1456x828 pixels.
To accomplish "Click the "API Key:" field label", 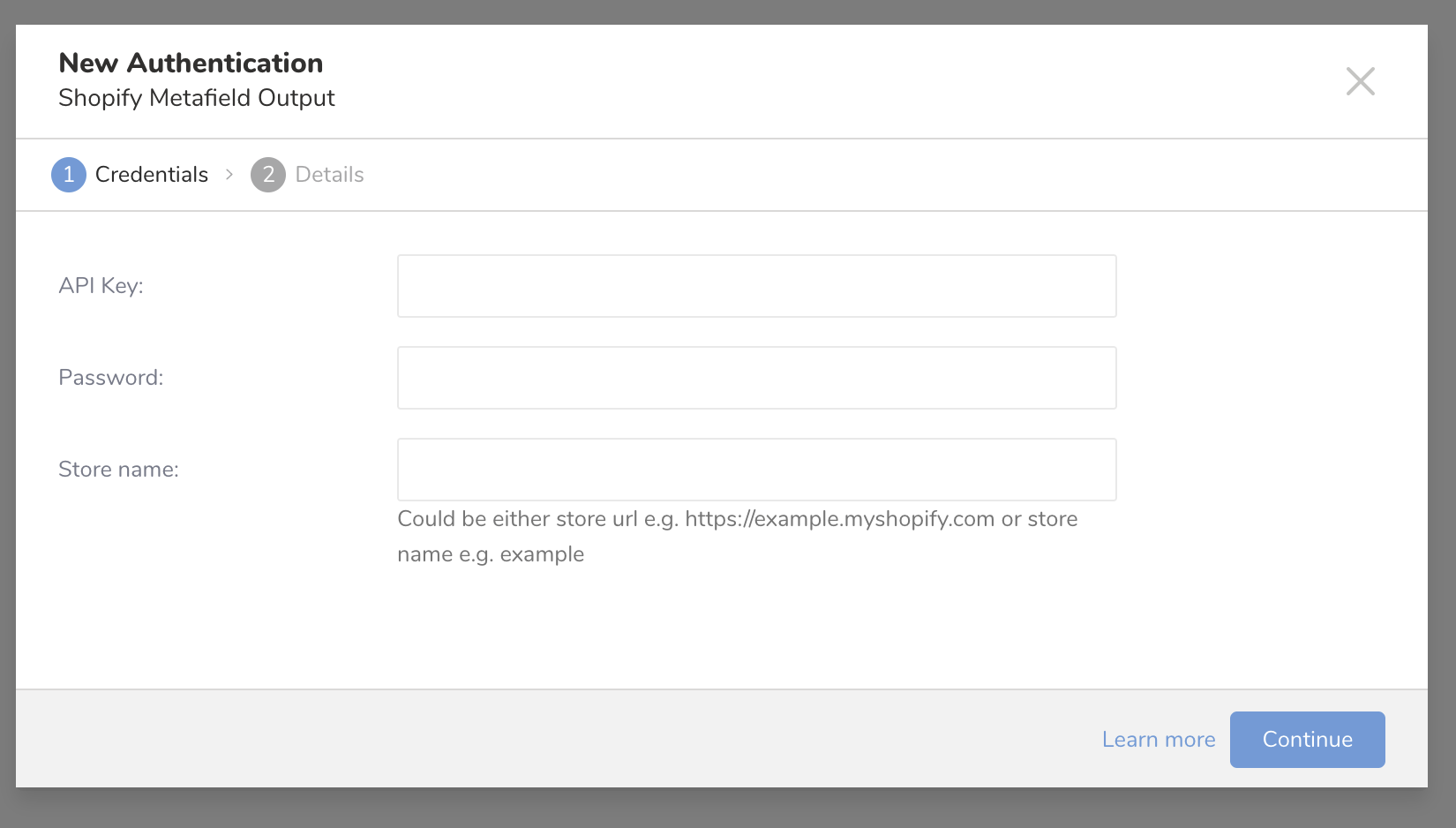I will [101, 286].
